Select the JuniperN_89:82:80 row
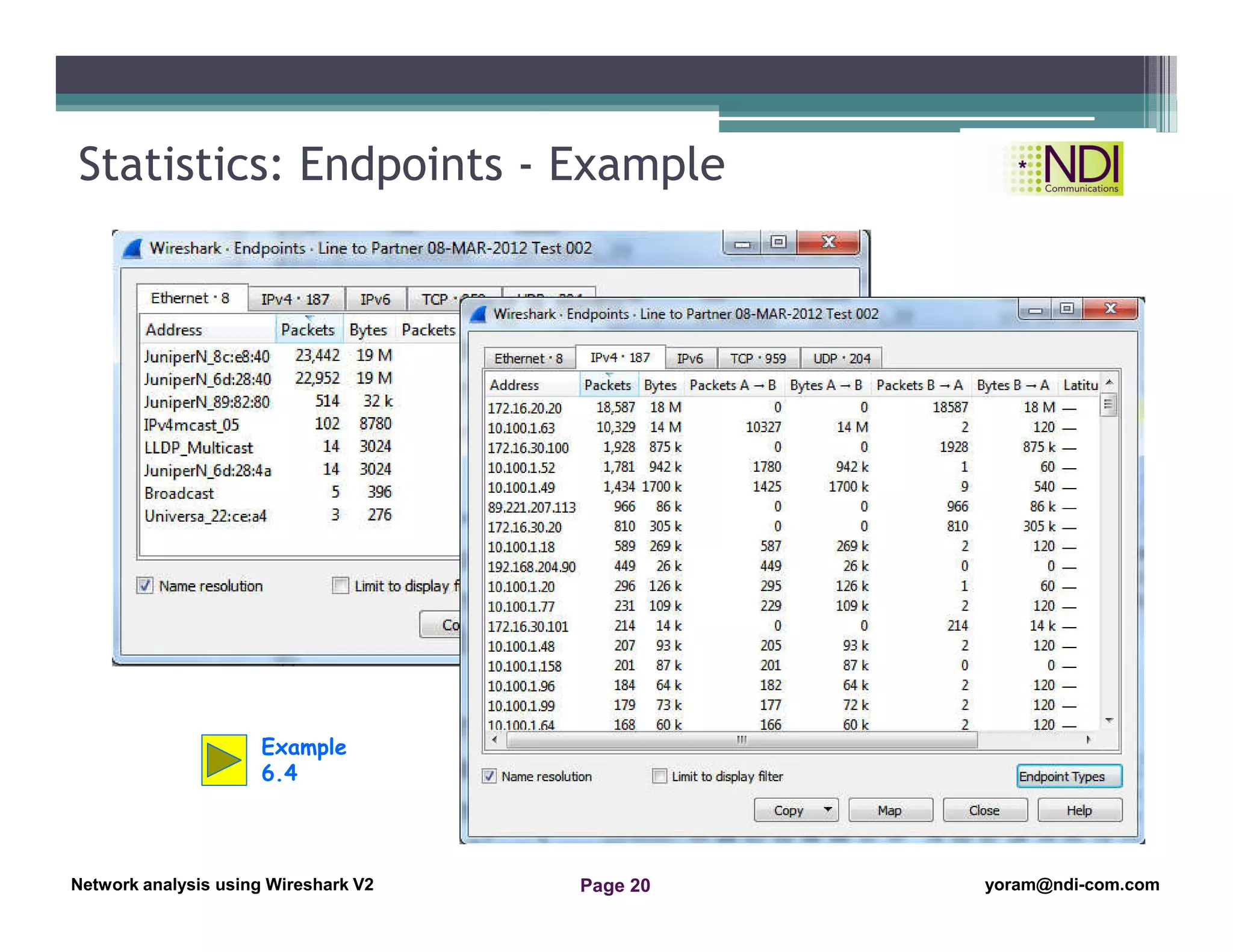 300,401
